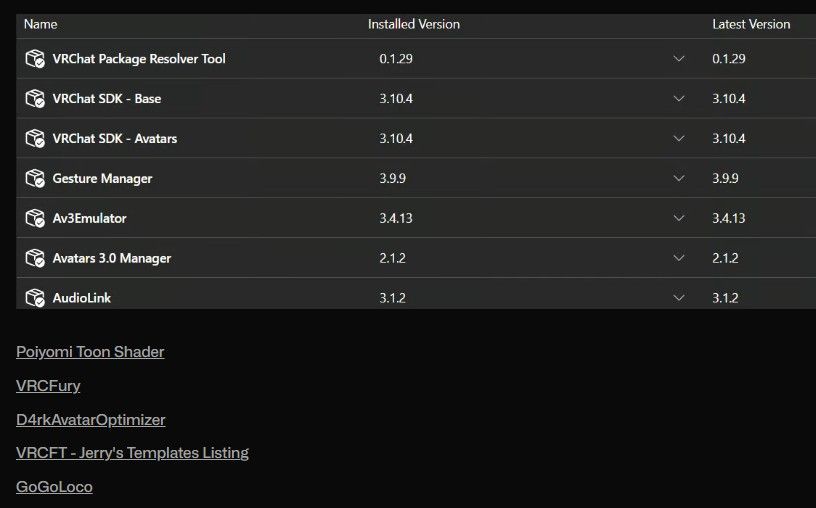This screenshot has height=508, width=816.
Task: Follow the VRCFury link
Action: click(48, 386)
